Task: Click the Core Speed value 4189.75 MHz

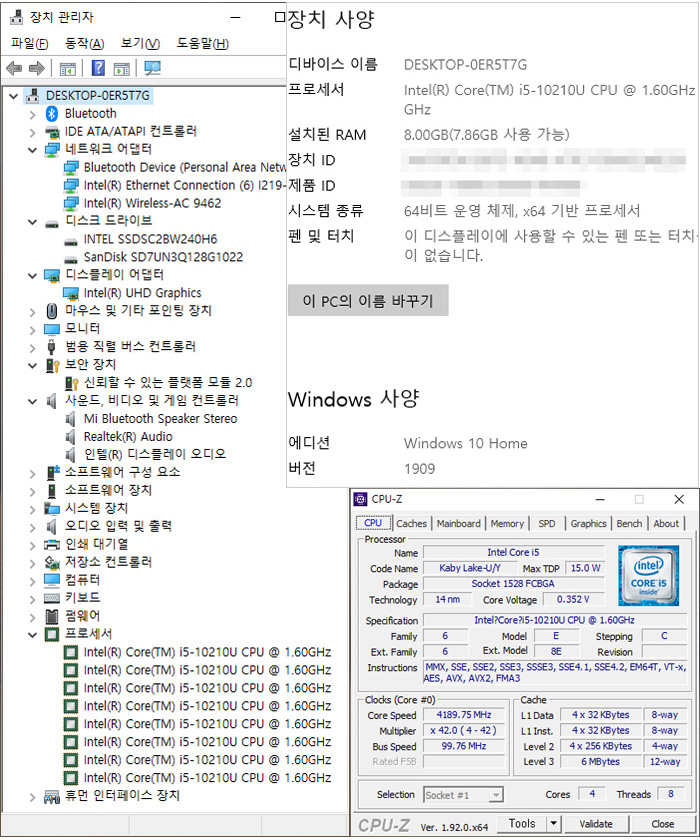Action: (464, 715)
